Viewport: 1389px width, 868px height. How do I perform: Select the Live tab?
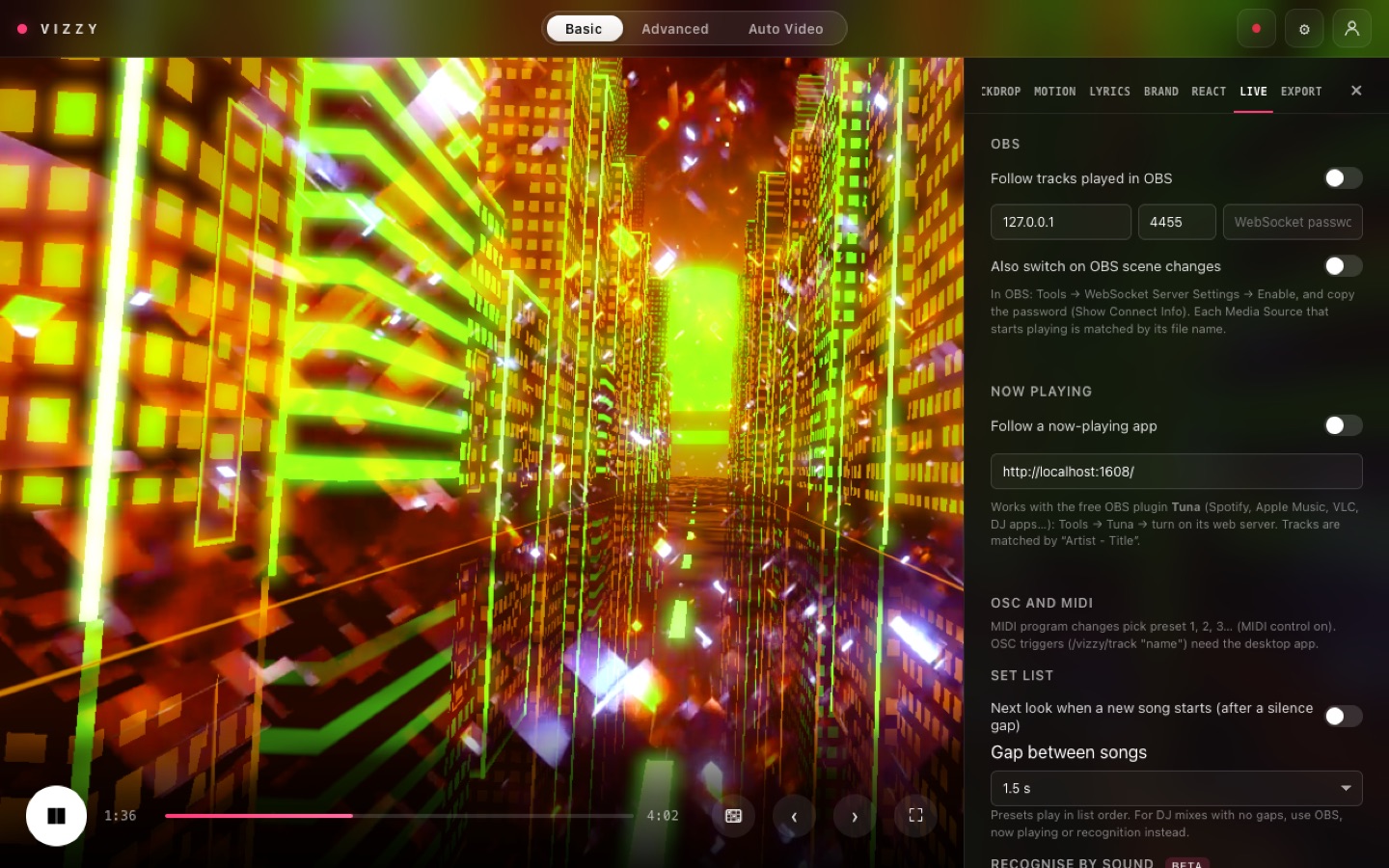[1253, 92]
